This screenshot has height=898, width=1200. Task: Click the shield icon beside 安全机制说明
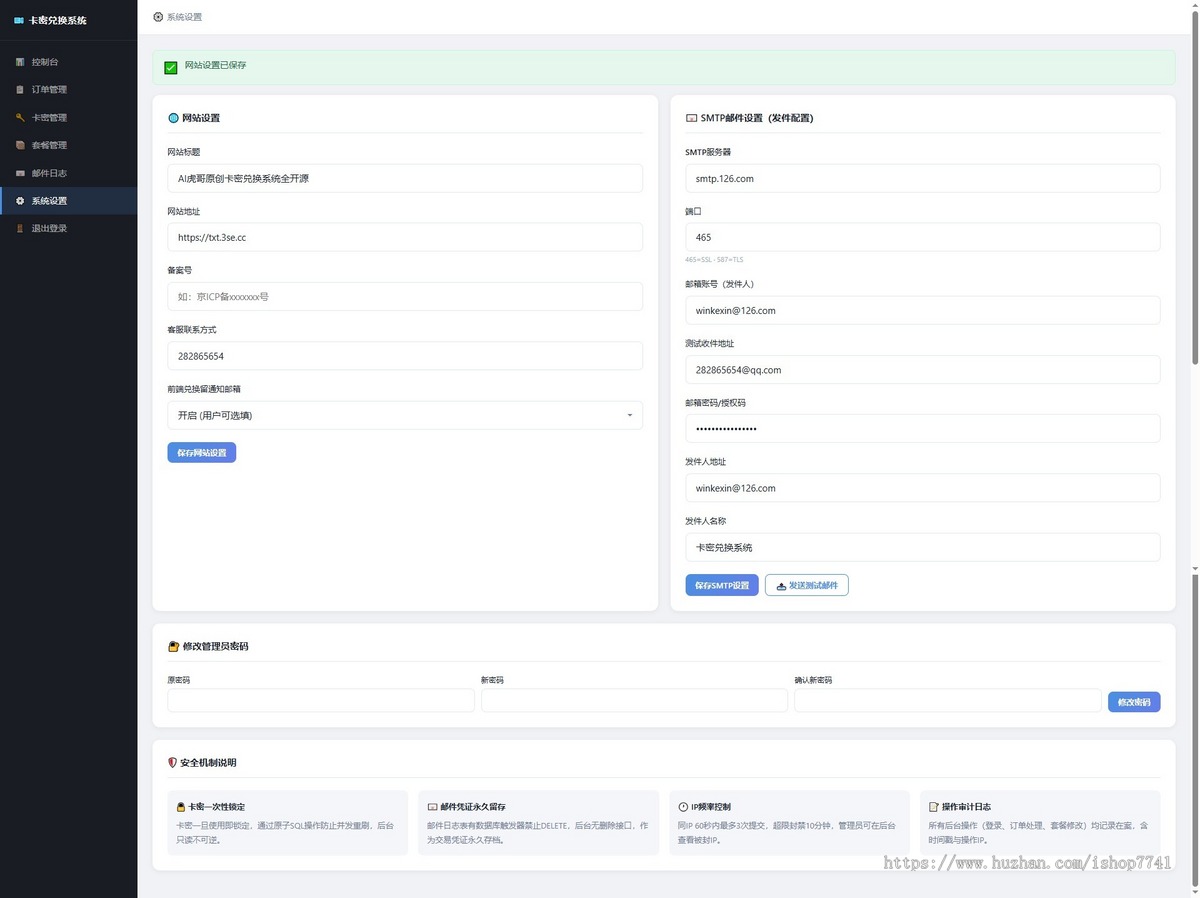pos(173,763)
